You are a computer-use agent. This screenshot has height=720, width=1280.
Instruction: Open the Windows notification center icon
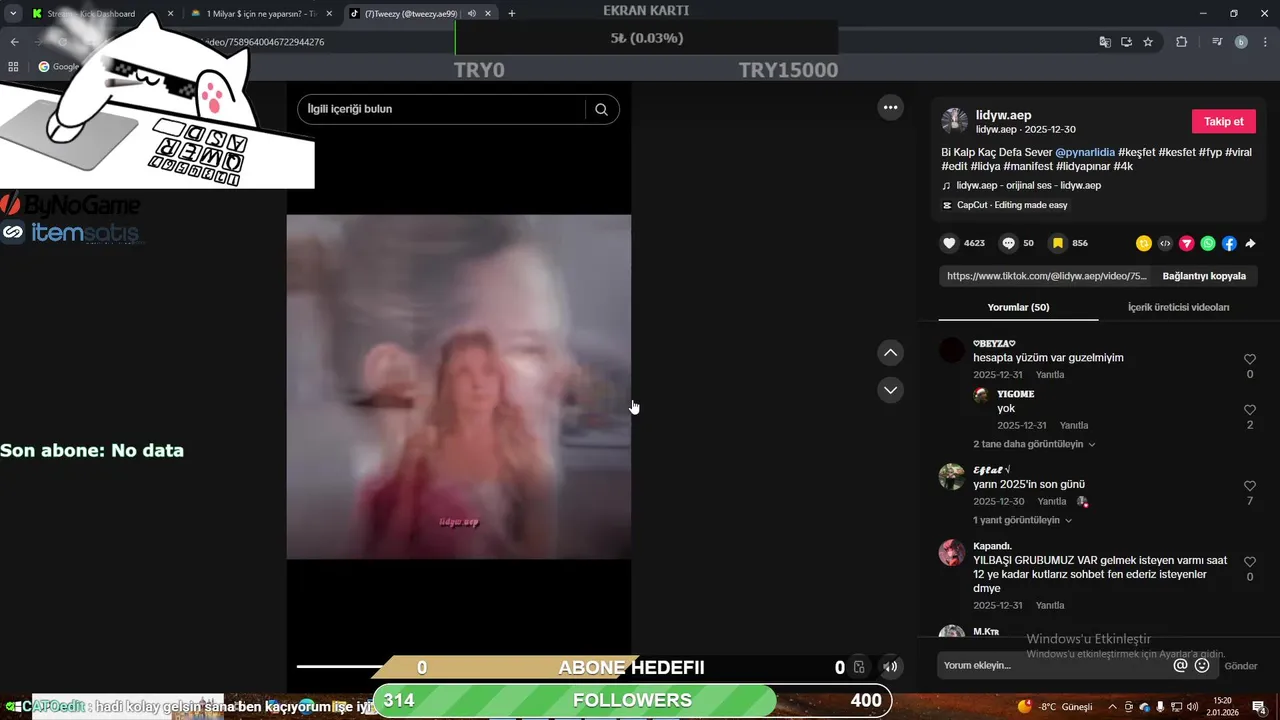coord(1259,707)
